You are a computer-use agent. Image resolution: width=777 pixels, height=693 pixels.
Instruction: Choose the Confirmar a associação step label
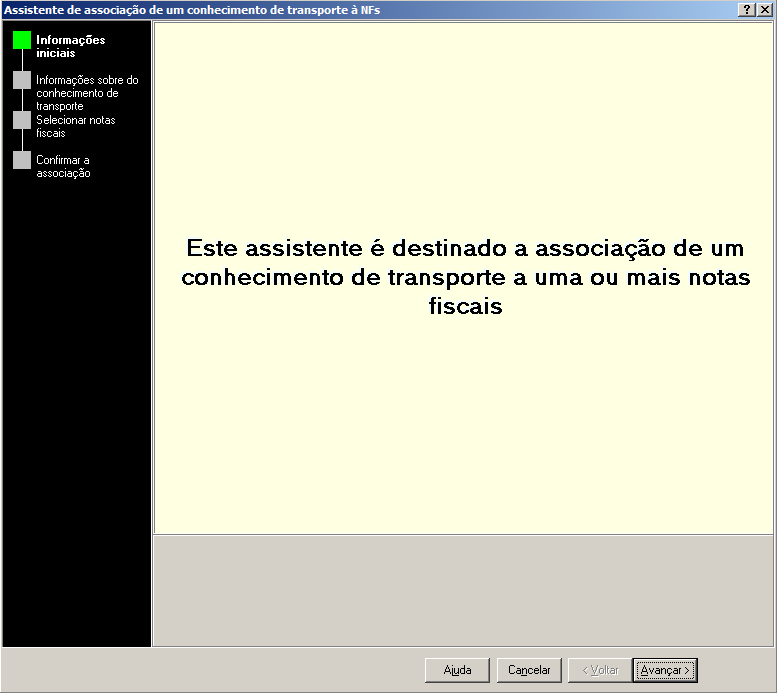tap(63, 166)
